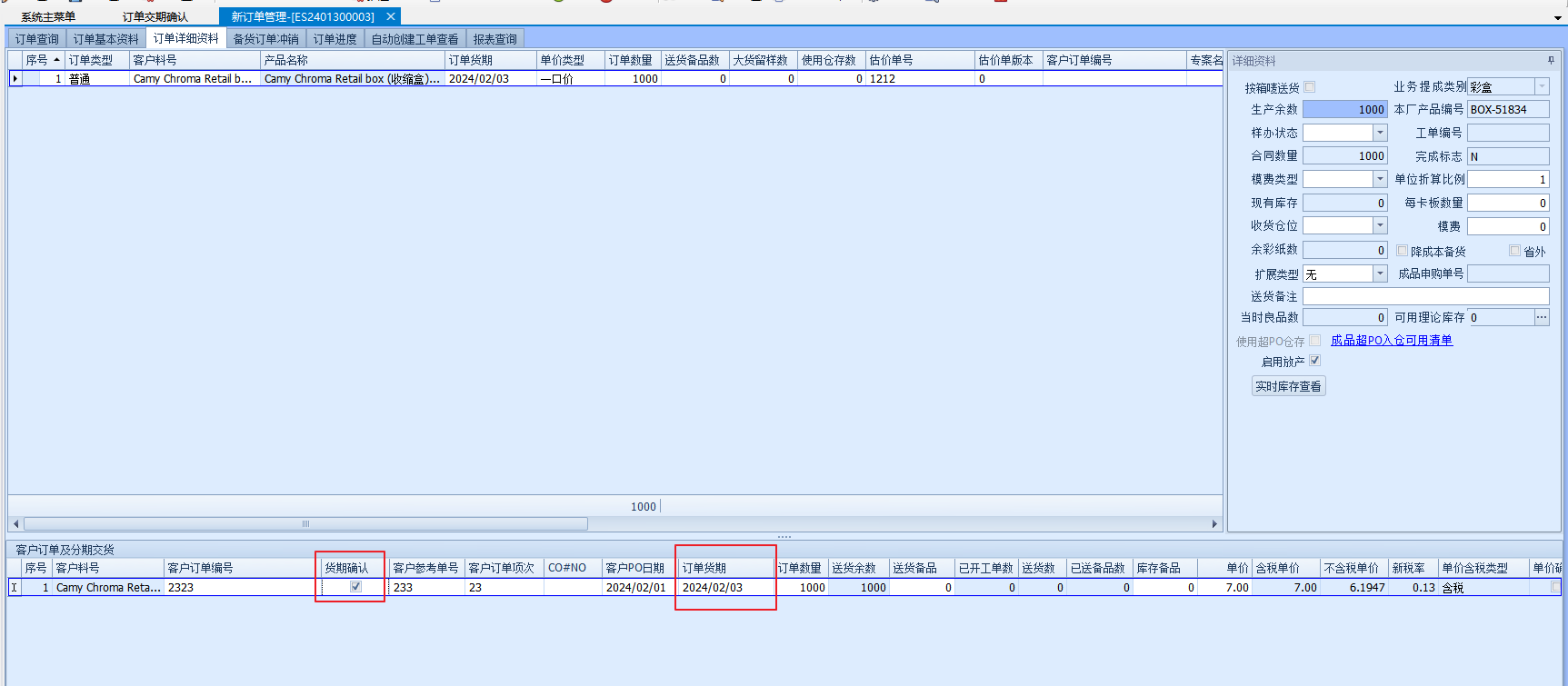Click the 估价单号 column header
Screen dimensions: 1568x686
920,60
